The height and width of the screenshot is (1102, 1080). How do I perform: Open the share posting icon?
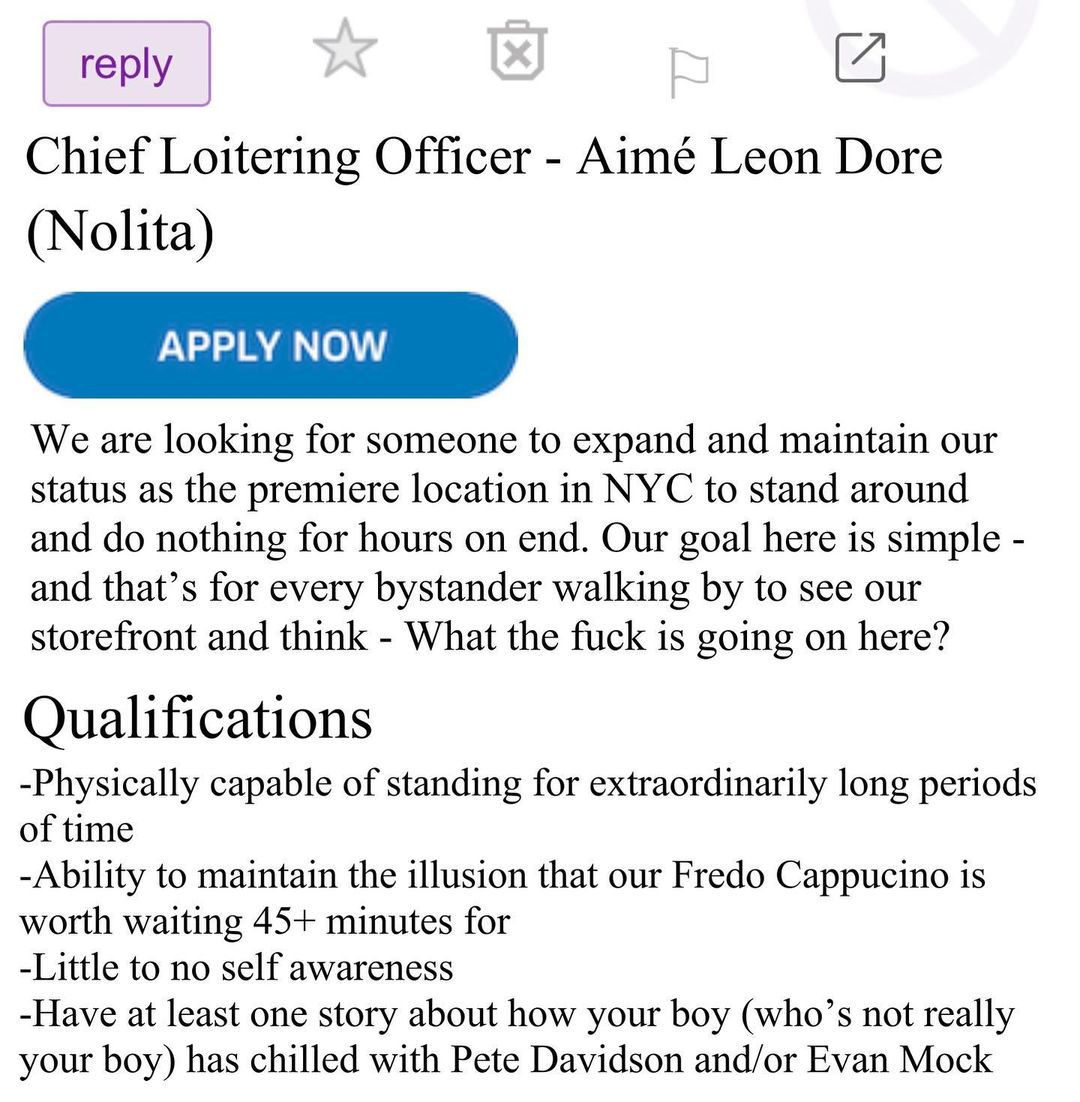(x=860, y=57)
